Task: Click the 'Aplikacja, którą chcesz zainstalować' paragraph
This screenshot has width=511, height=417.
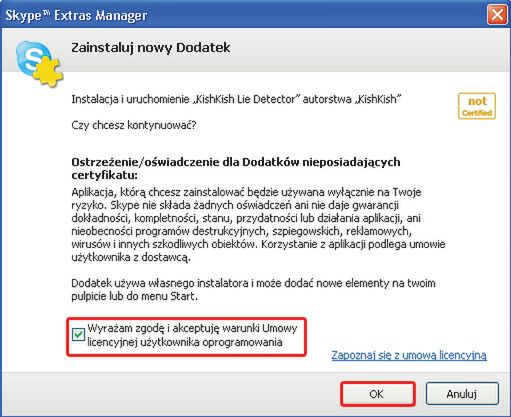Action: pyautogui.click(x=258, y=225)
